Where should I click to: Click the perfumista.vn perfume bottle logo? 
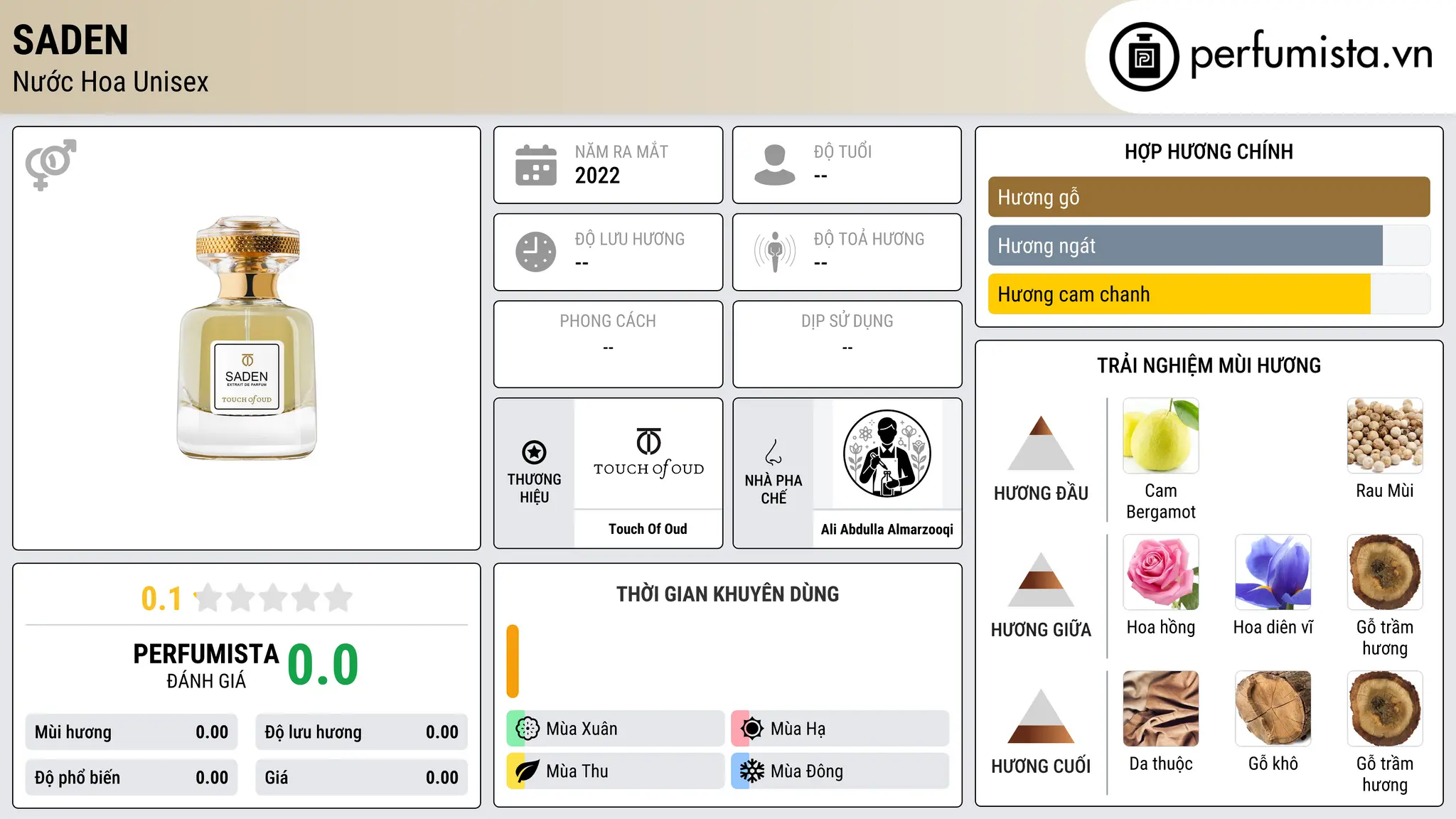pyautogui.click(x=1144, y=57)
